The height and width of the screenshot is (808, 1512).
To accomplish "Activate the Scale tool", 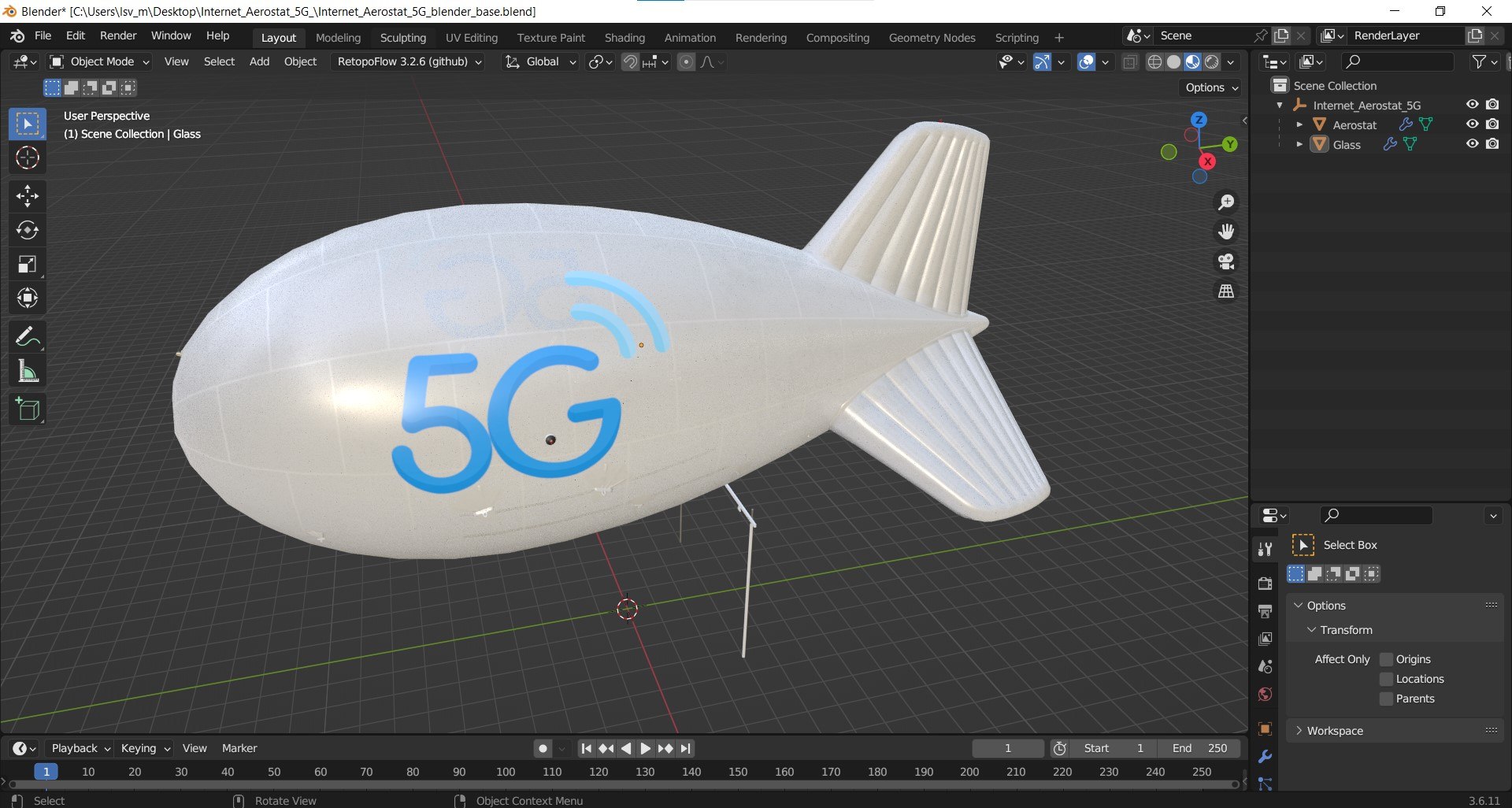I will [x=28, y=264].
